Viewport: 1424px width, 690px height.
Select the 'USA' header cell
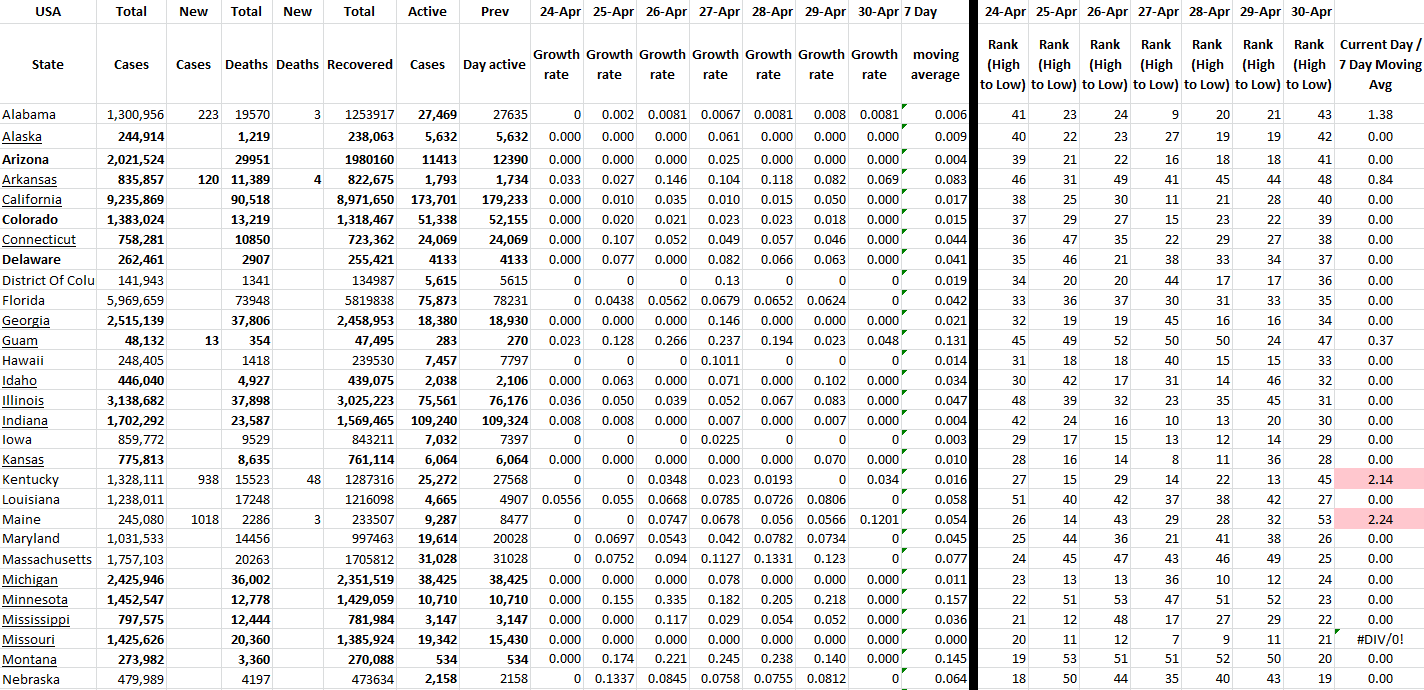[x=48, y=12]
